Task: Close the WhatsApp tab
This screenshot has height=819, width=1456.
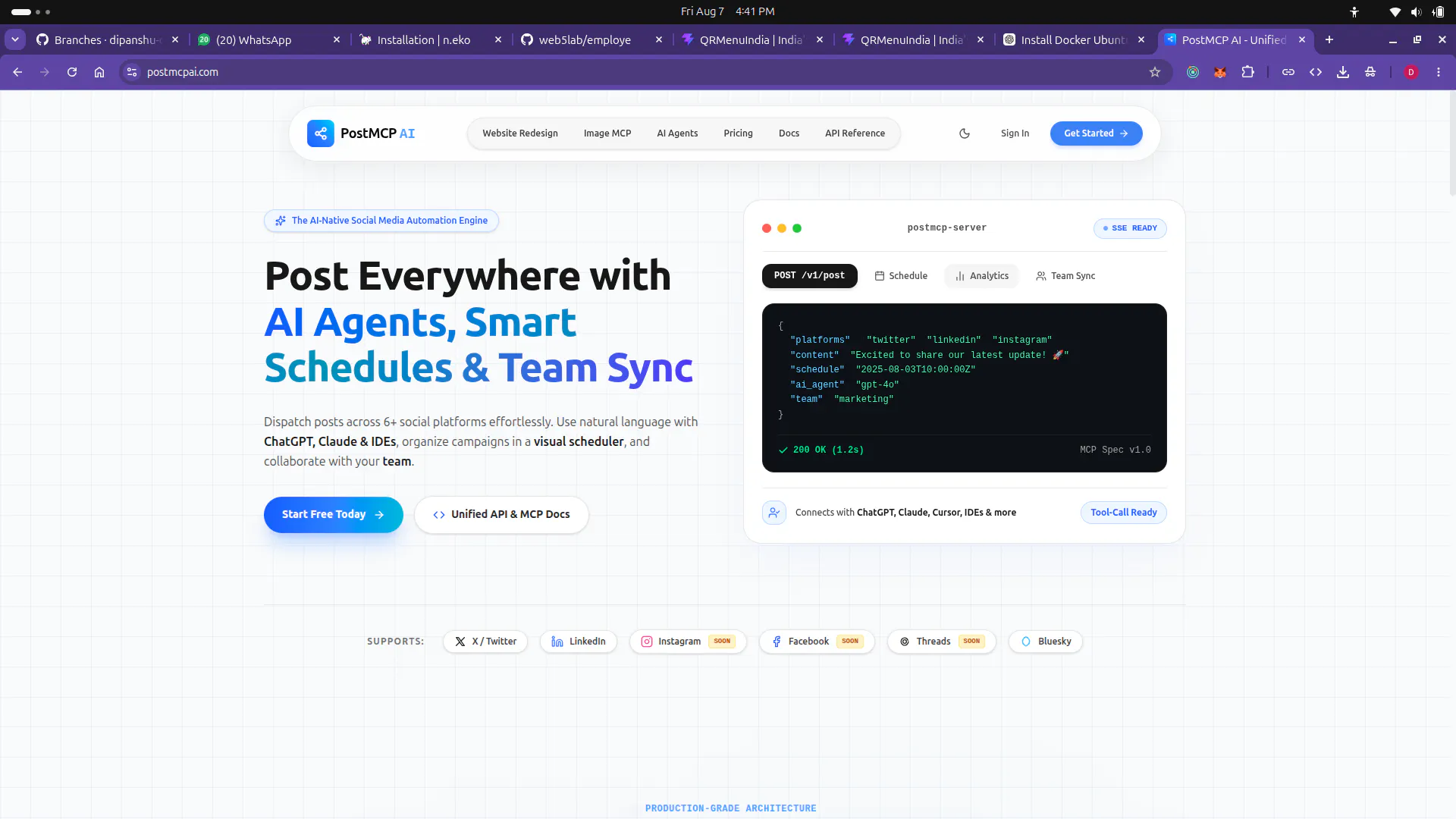Action: [337, 39]
